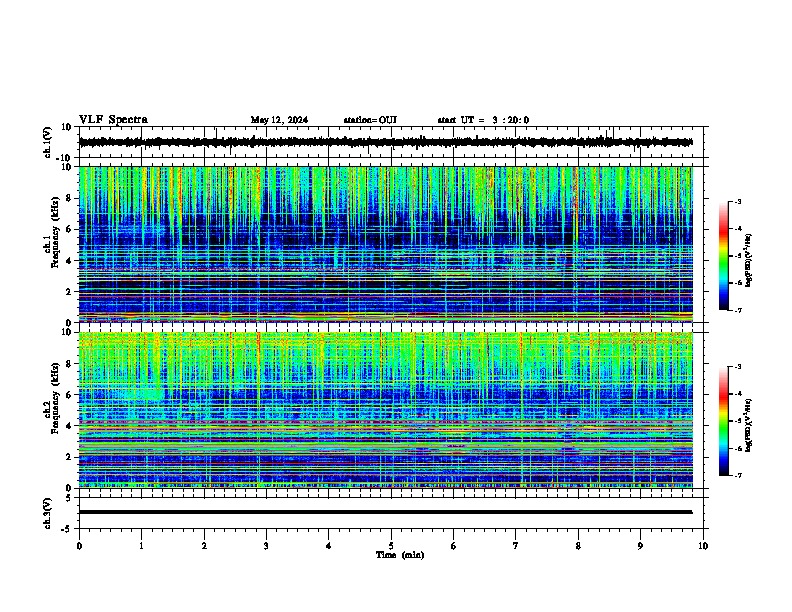Click the "4" kHz tick on ch.1 frequency axis
792x612 pixels.
pyautogui.click(x=70, y=261)
